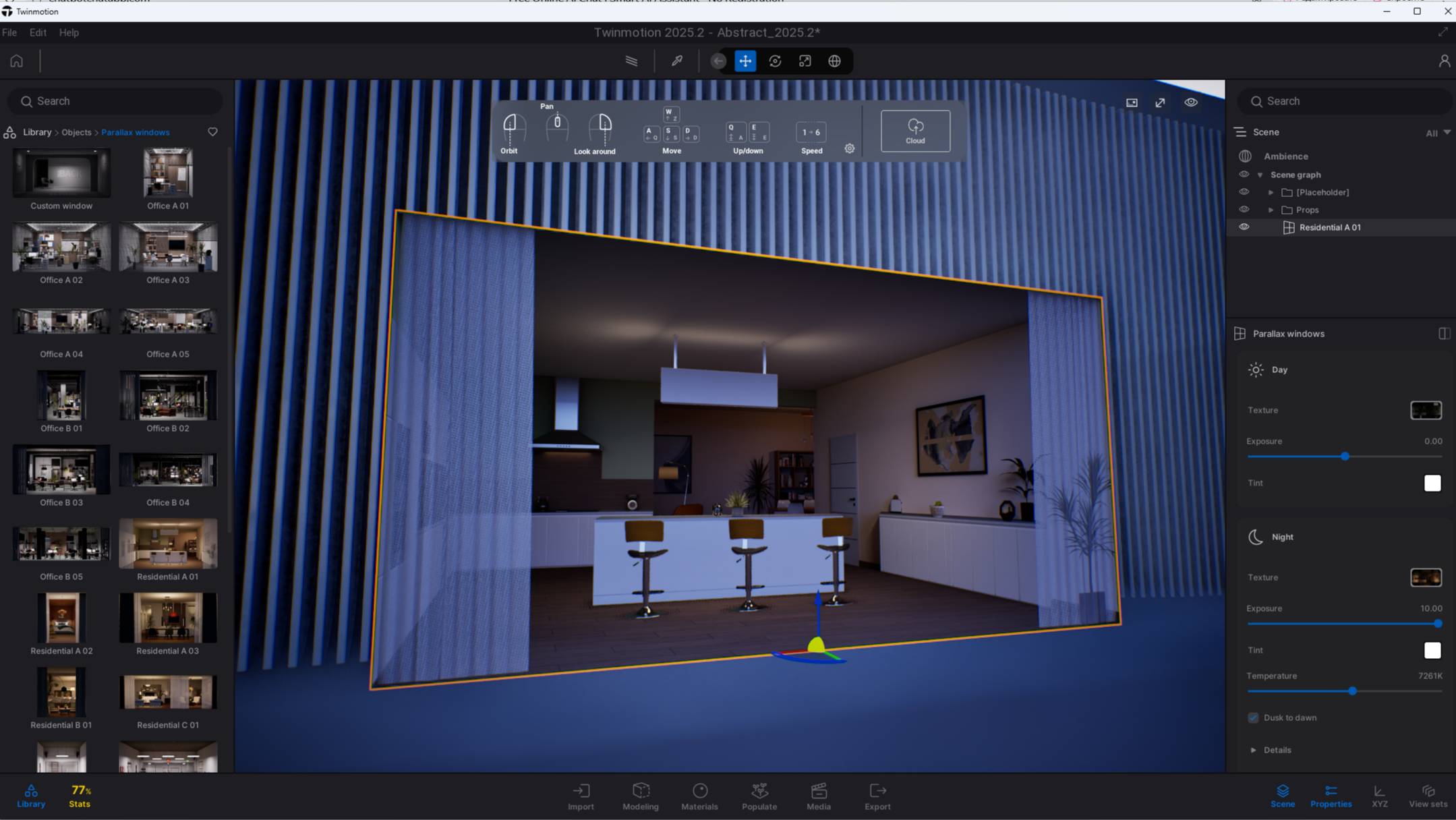
Task: Click the Cloud button
Action: pos(915,131)
